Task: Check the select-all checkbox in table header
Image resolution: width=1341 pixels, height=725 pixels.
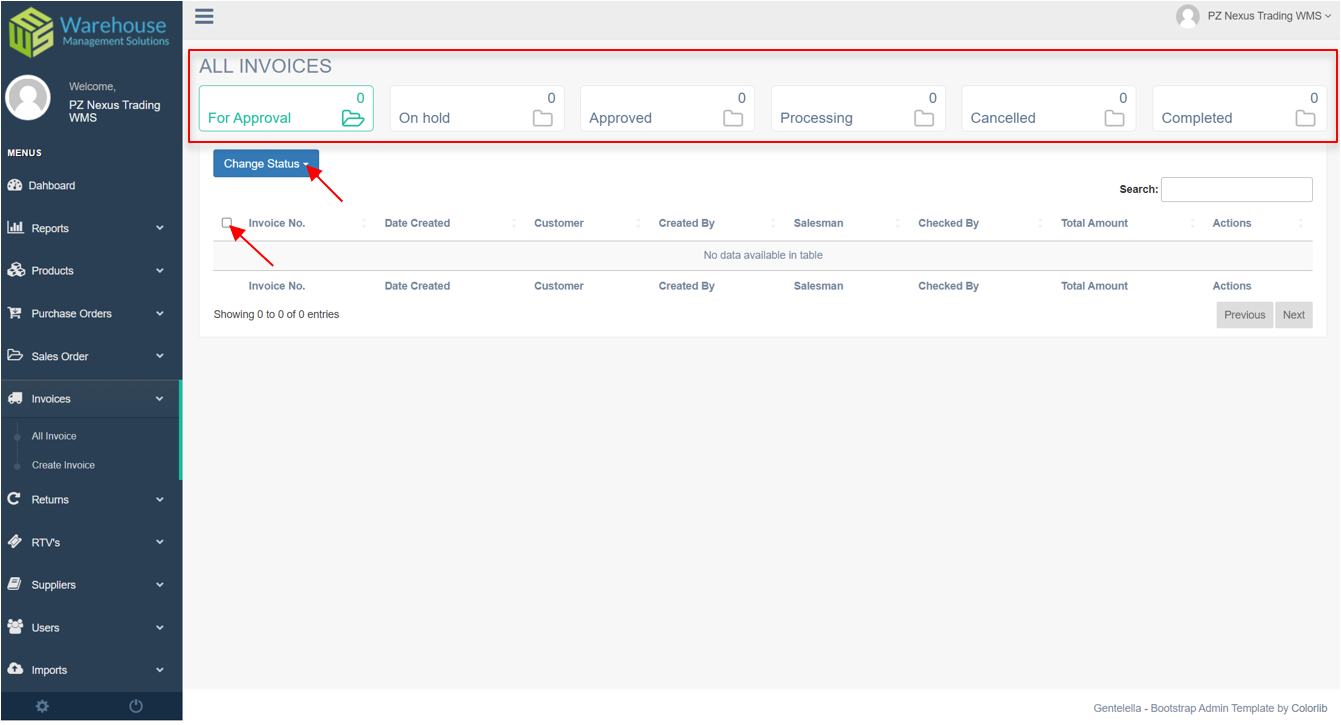Action: pos(228,223)
